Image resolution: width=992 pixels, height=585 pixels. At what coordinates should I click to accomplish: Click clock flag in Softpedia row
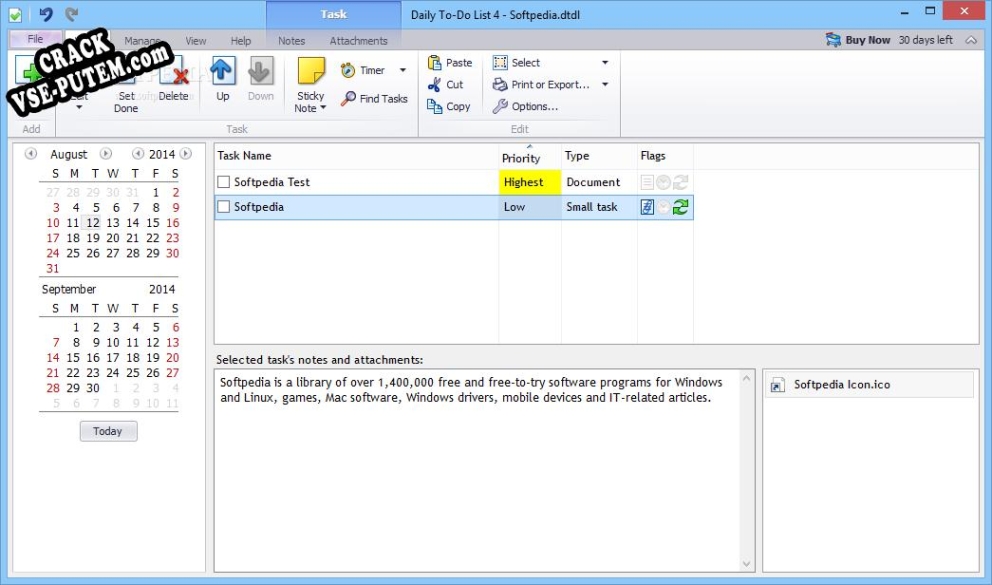[x=663, y=207]
